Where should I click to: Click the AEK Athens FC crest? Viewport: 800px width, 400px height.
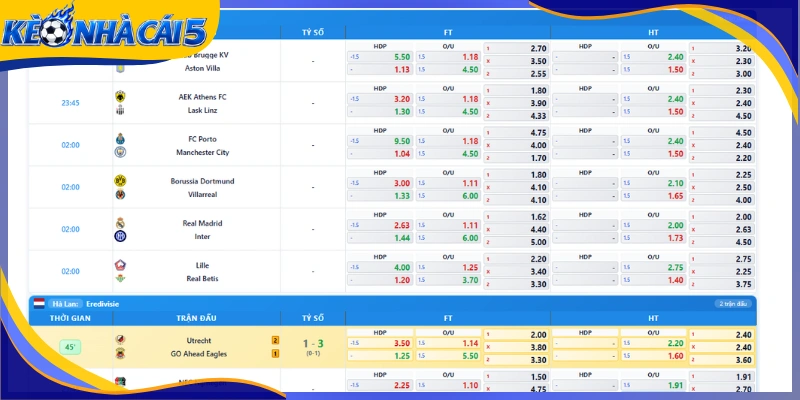pyautogui.click(x=120, y=96)
